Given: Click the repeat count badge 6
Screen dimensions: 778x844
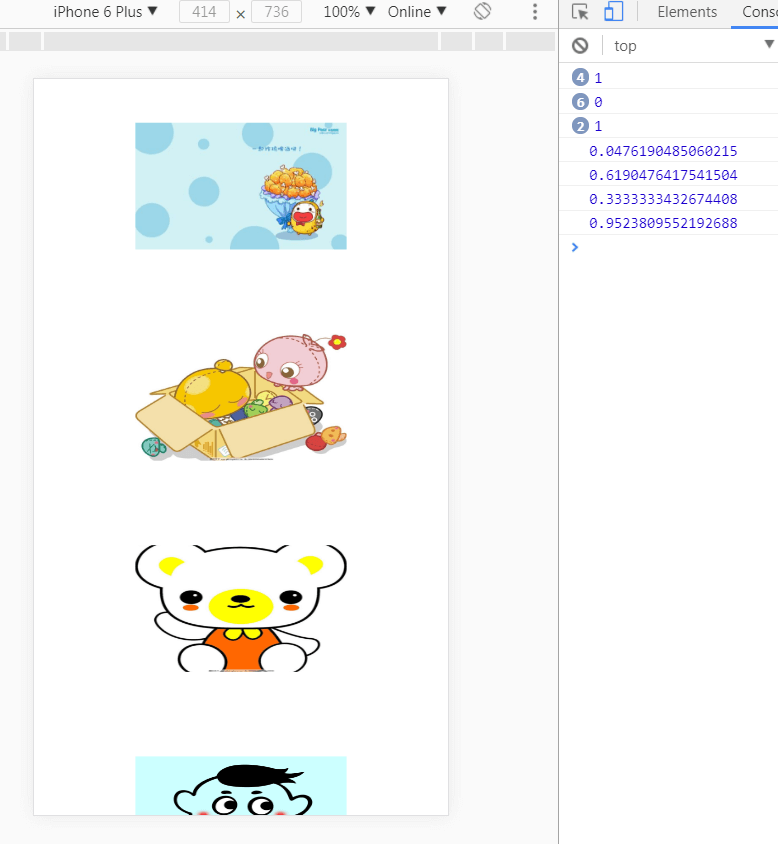Looking at the screenshot, I should pos(580,102).
